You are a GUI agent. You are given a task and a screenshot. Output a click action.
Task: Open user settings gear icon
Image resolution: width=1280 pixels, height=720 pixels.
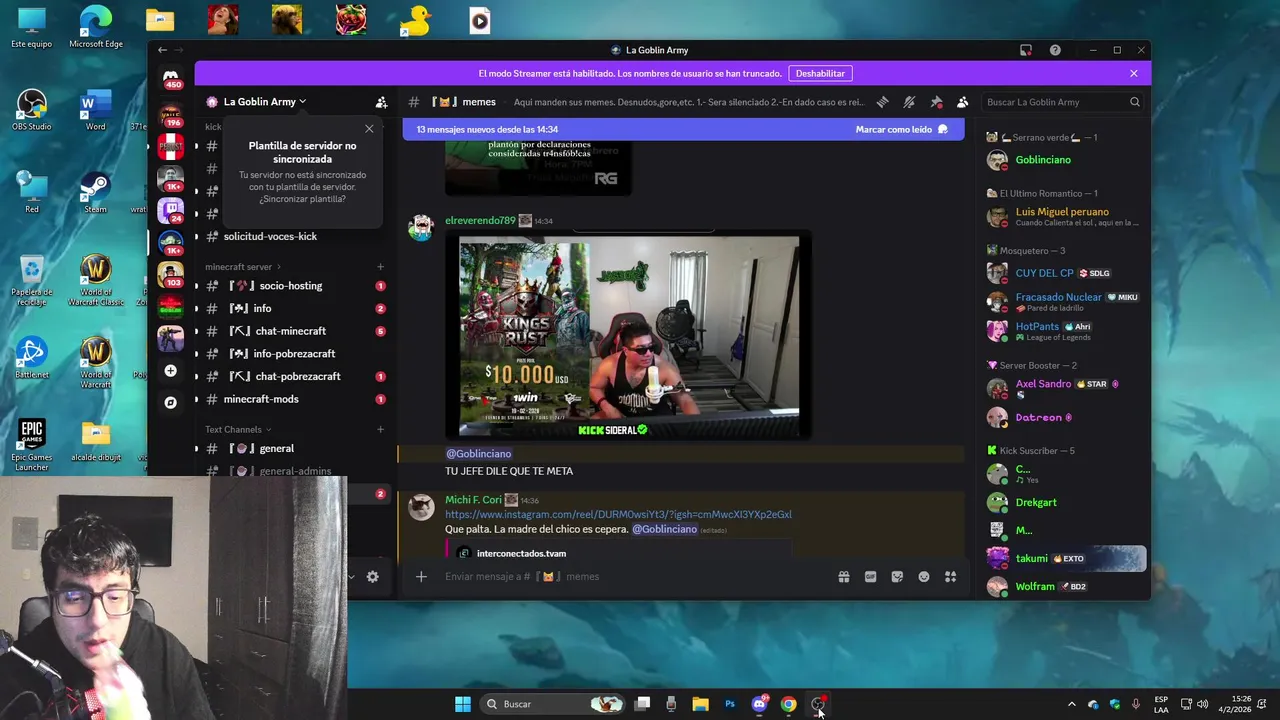[x=373, y=576]
